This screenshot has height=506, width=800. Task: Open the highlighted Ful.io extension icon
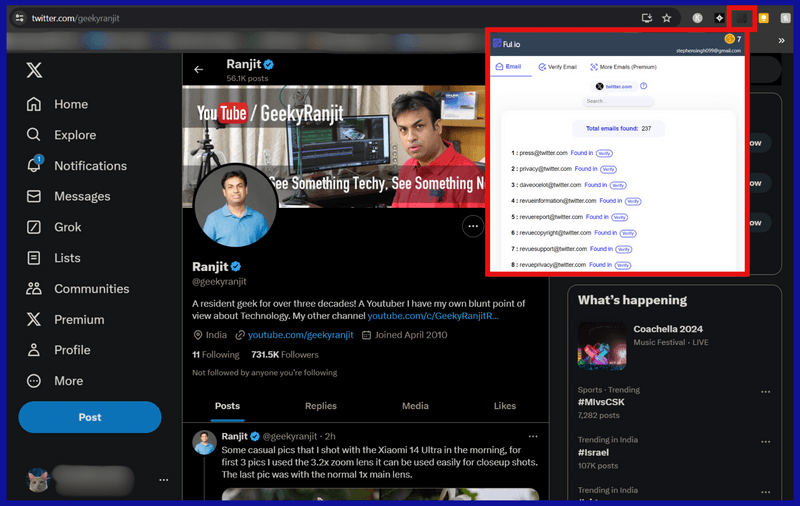pyautogui.click(x=741, y=18)
